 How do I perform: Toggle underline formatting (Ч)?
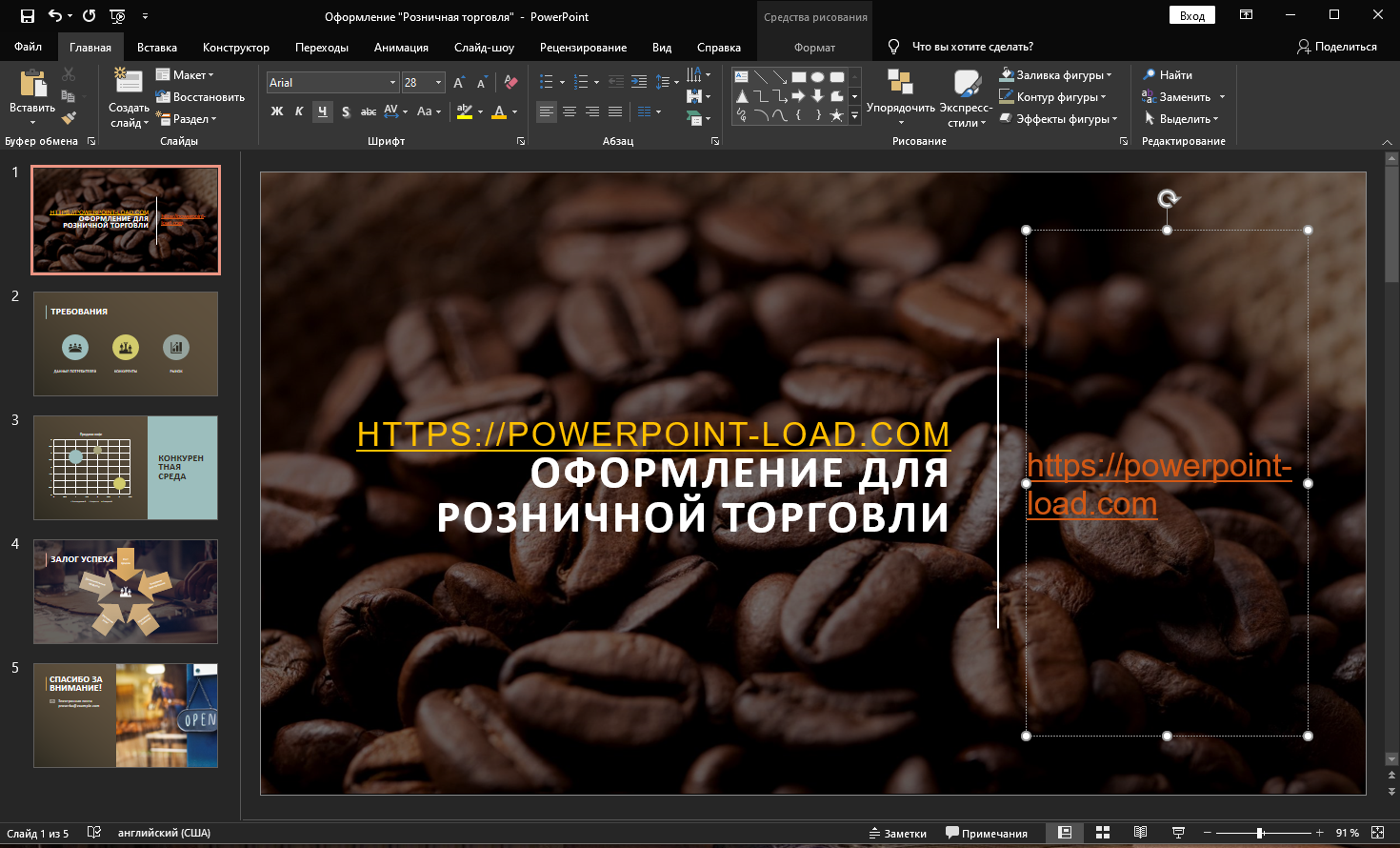(322, 111)
